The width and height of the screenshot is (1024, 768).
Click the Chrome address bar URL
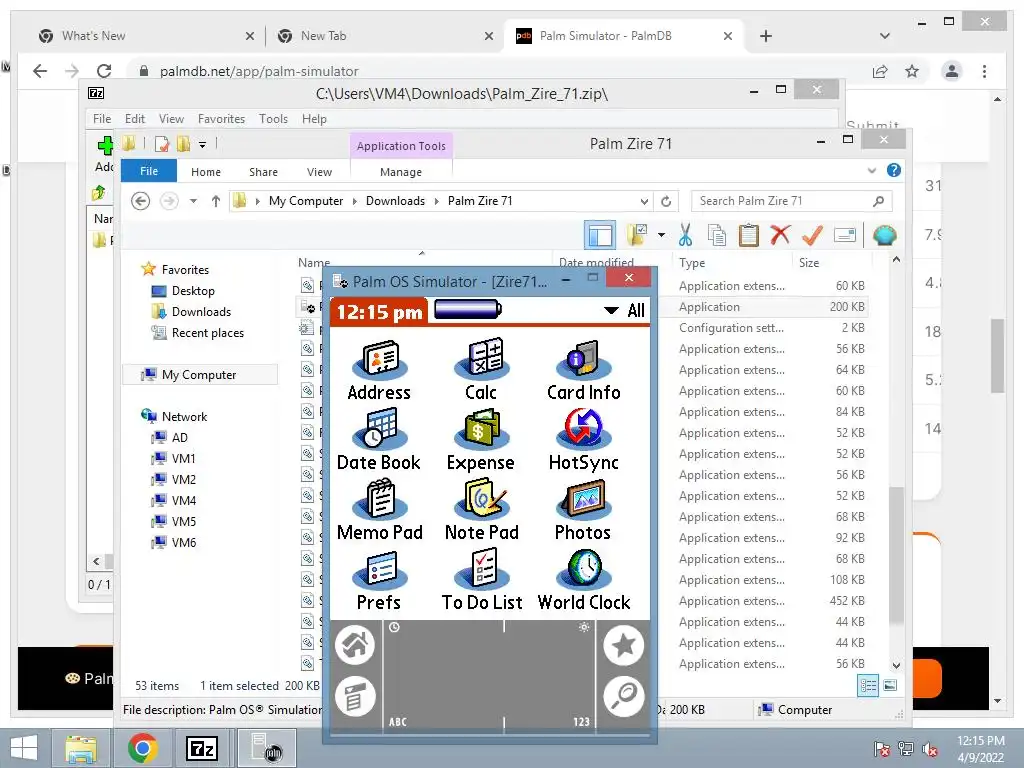tap(259, 71)
